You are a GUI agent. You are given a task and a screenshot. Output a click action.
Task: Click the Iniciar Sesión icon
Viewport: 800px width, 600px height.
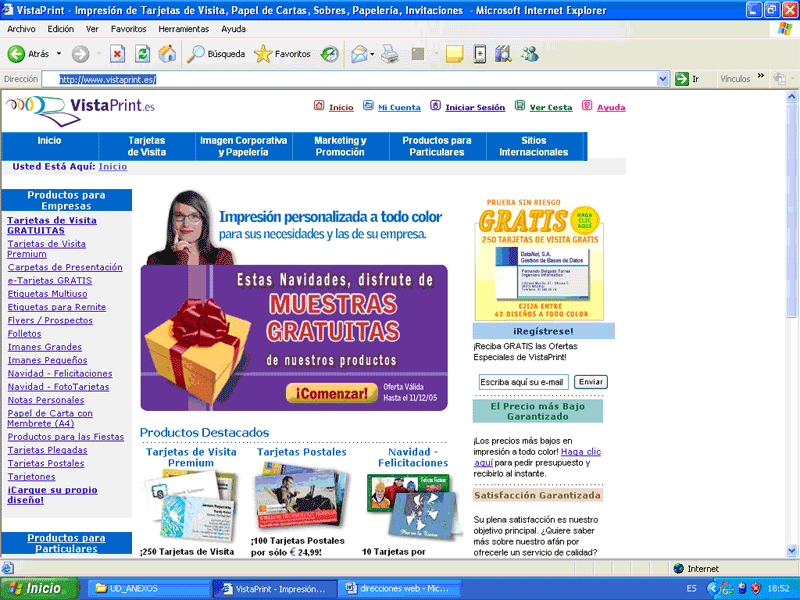tap(435, 106)
